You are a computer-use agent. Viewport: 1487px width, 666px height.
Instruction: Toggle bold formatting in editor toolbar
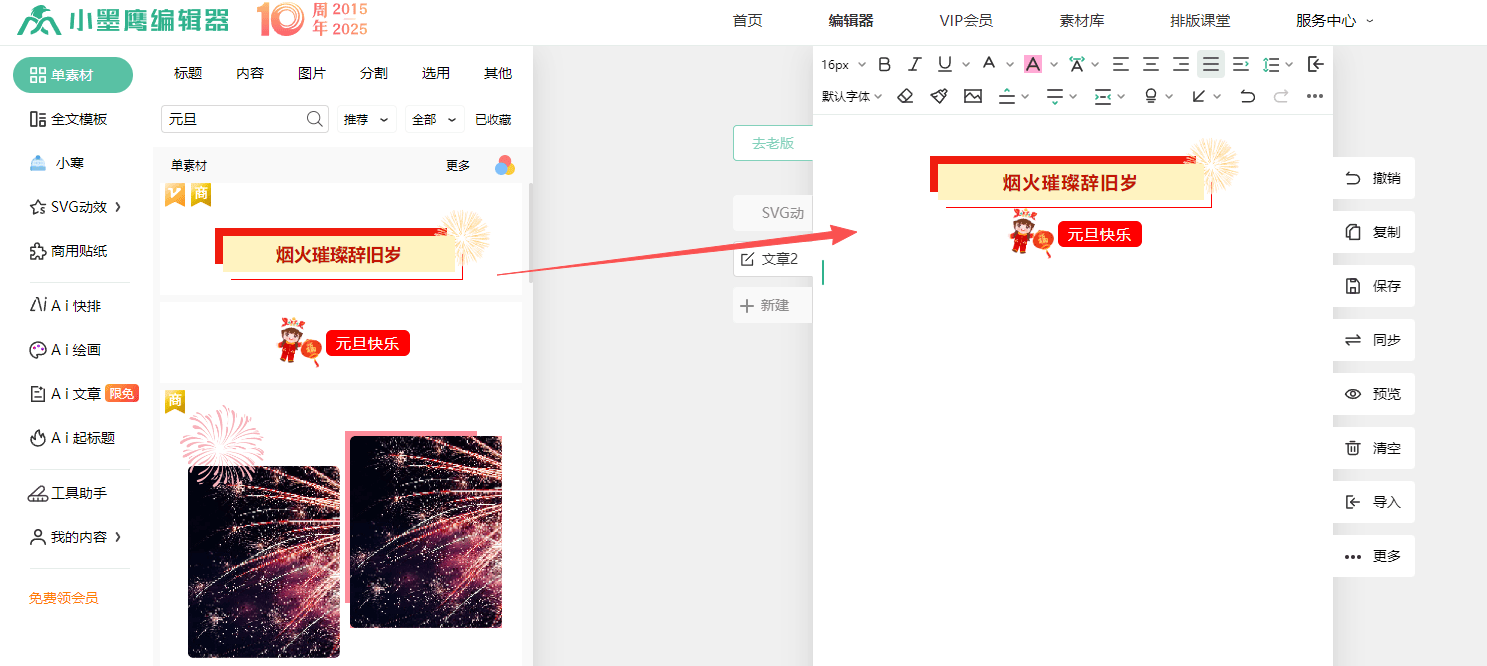click(884, 64)
